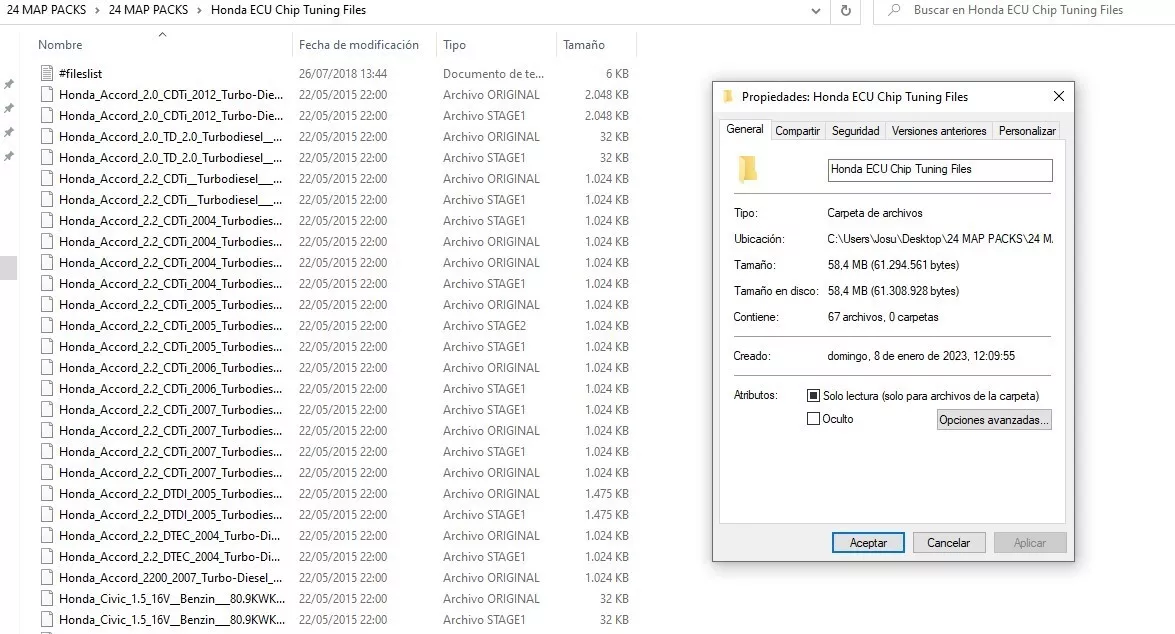Select Honda_Accord_2200_2007_Turbo-Diesel file name
The height and width of the screenshot is (634, 1175).
[x=171, y=578]
